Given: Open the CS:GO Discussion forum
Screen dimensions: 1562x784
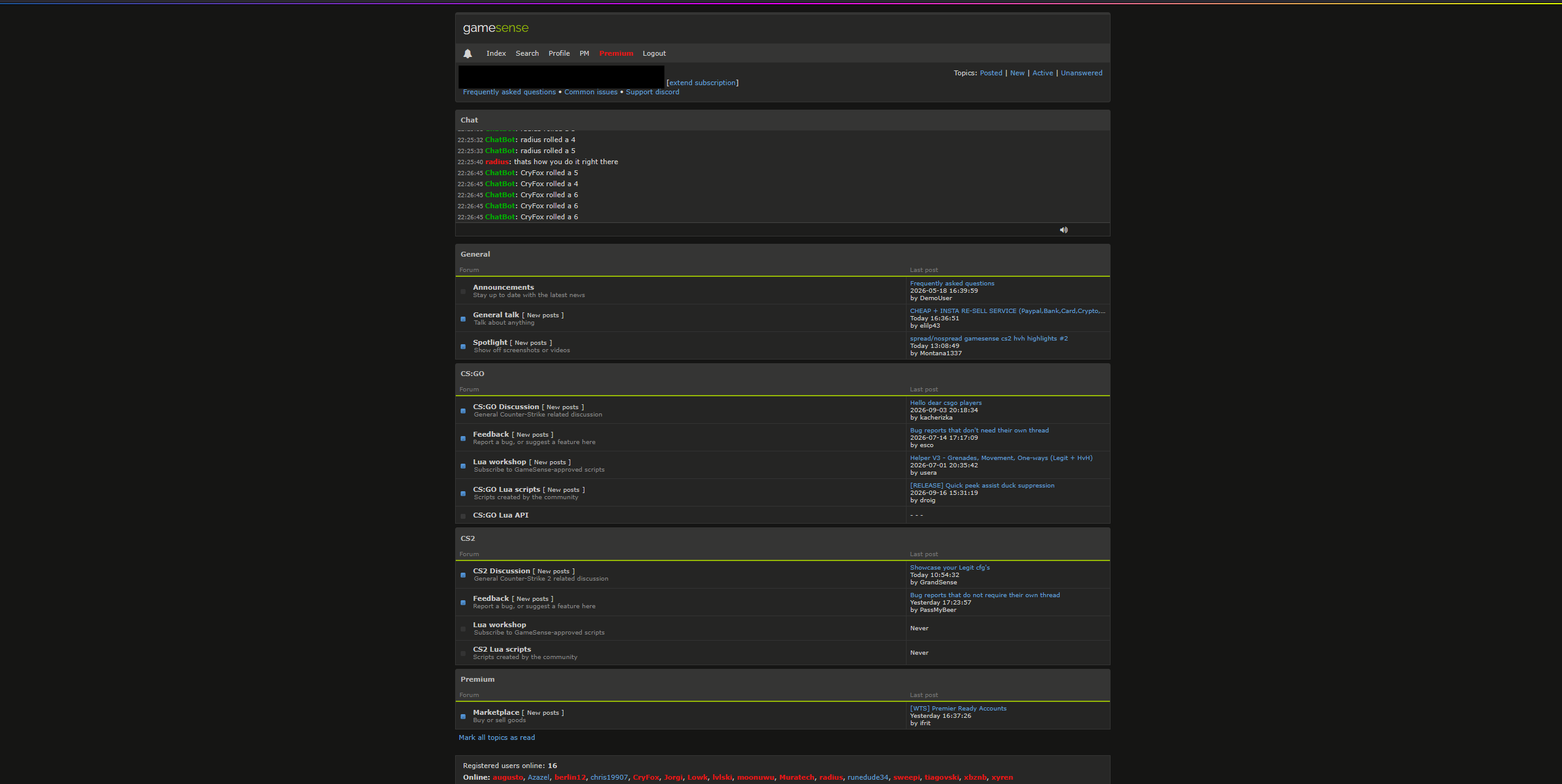Looking at the screenshot, I should pos(506,407).
